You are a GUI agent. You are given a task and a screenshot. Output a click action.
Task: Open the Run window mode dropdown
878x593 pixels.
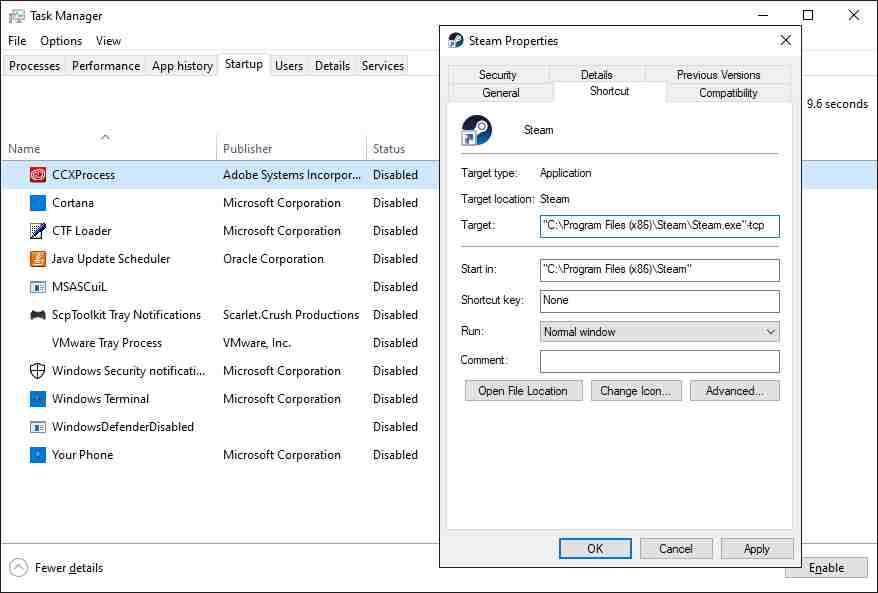[659, 331]
